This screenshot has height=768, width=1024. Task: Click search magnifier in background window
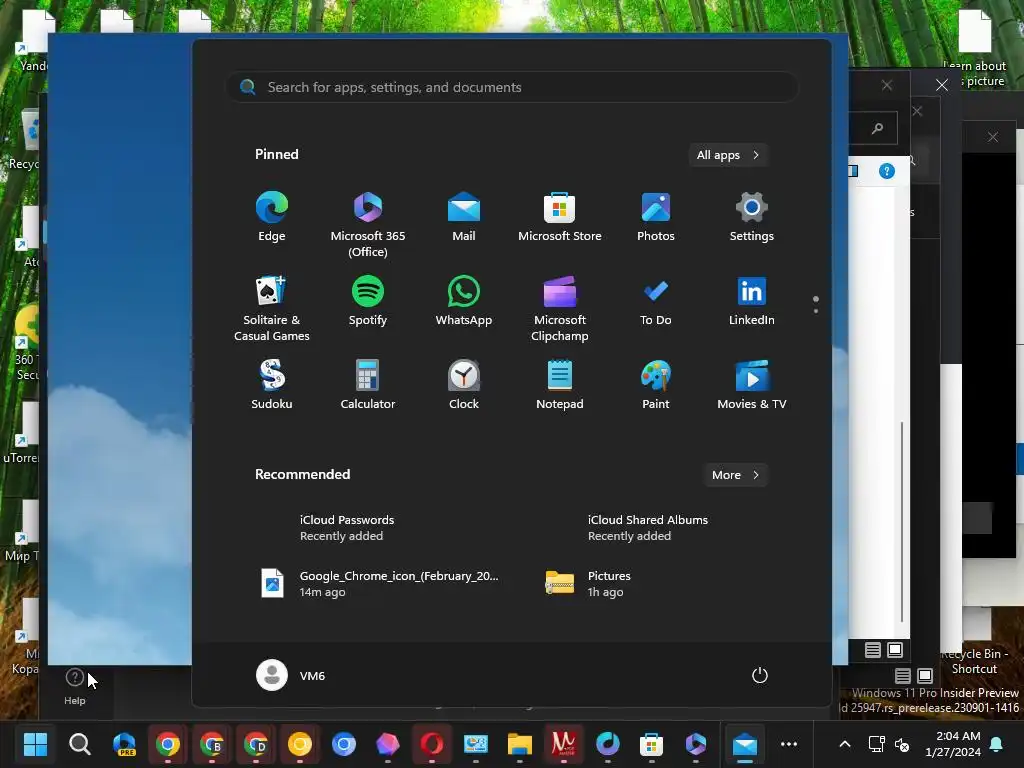tap(877, 129)
